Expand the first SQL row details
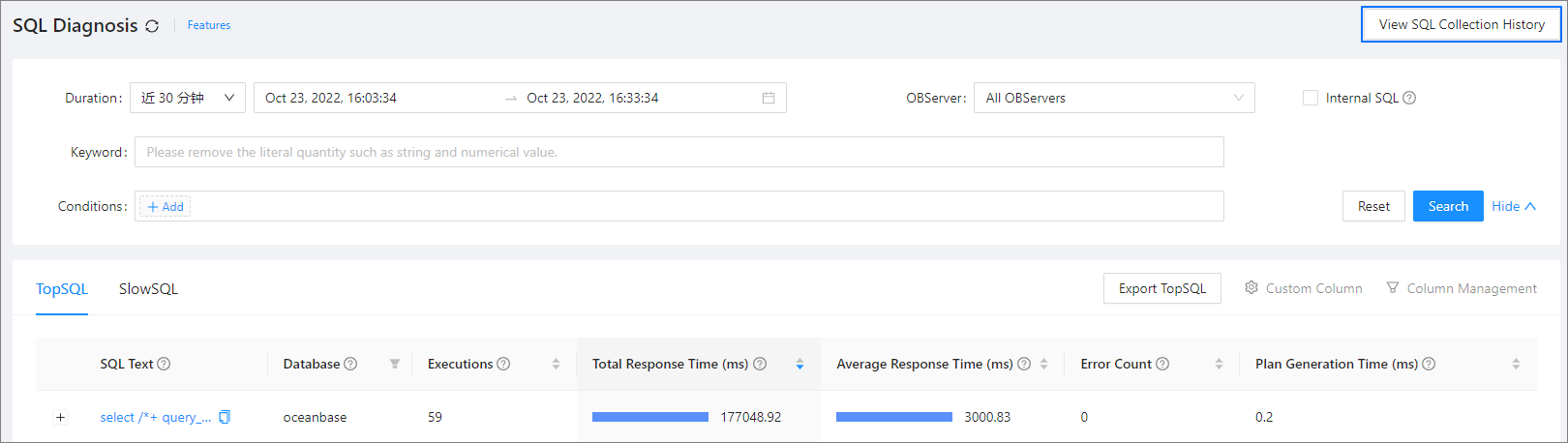Screen dimensions: 1568x443 (60, 417)
